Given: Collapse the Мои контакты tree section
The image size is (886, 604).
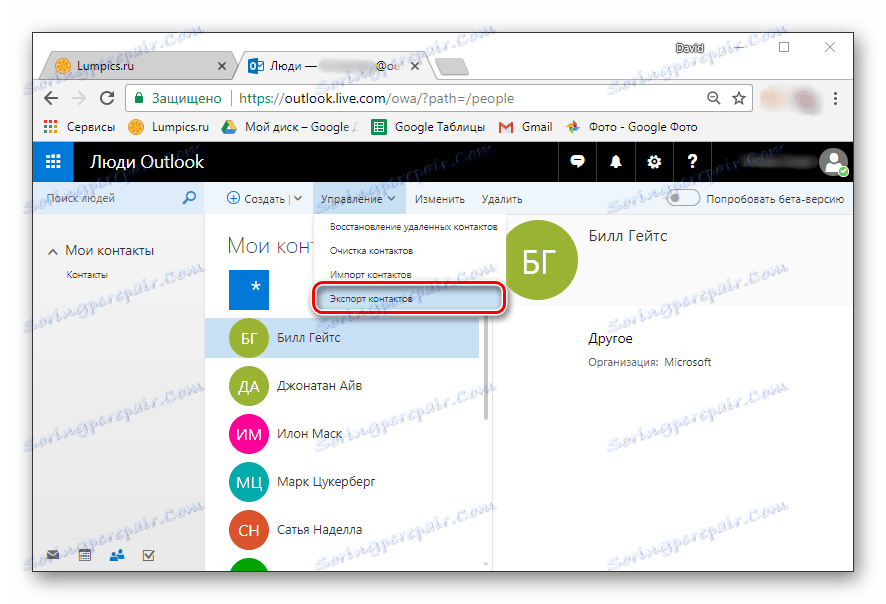Looking at the screenshot, I should (53, 251).
